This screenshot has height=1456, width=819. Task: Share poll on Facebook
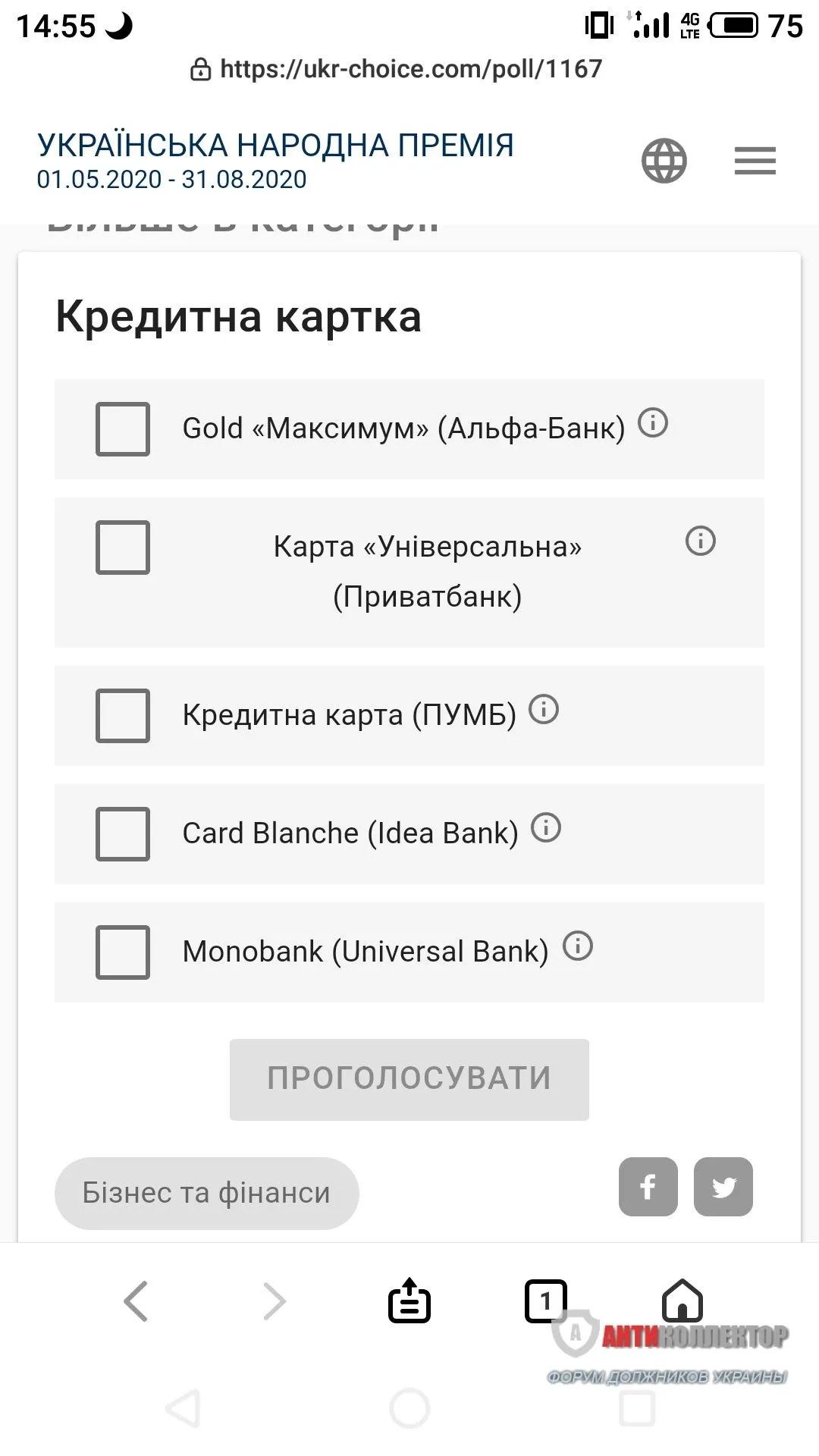click(648, 1187)
